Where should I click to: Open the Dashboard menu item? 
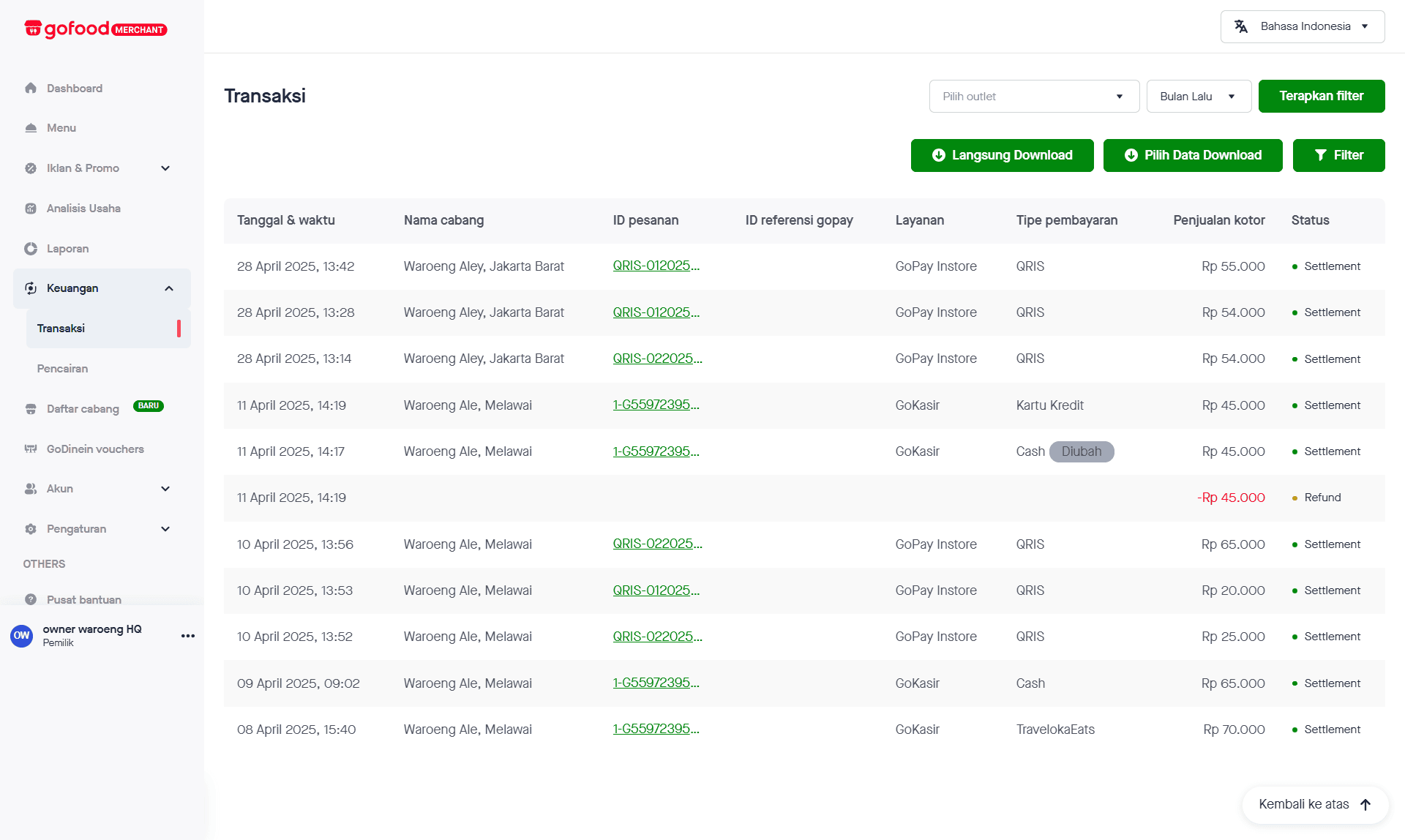click(75, 89)
